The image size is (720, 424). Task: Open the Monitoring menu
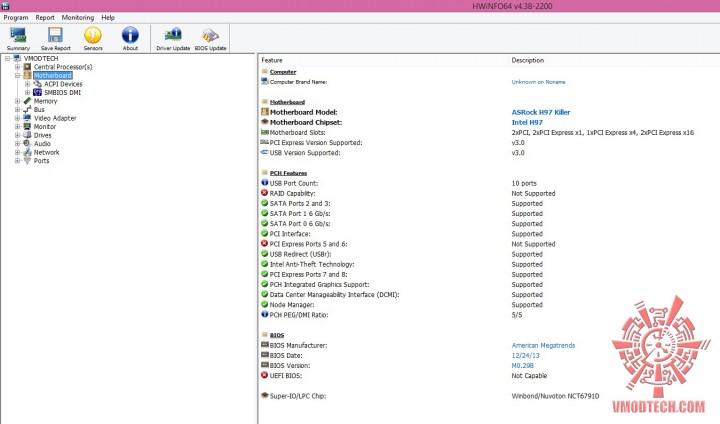[78, 17]
